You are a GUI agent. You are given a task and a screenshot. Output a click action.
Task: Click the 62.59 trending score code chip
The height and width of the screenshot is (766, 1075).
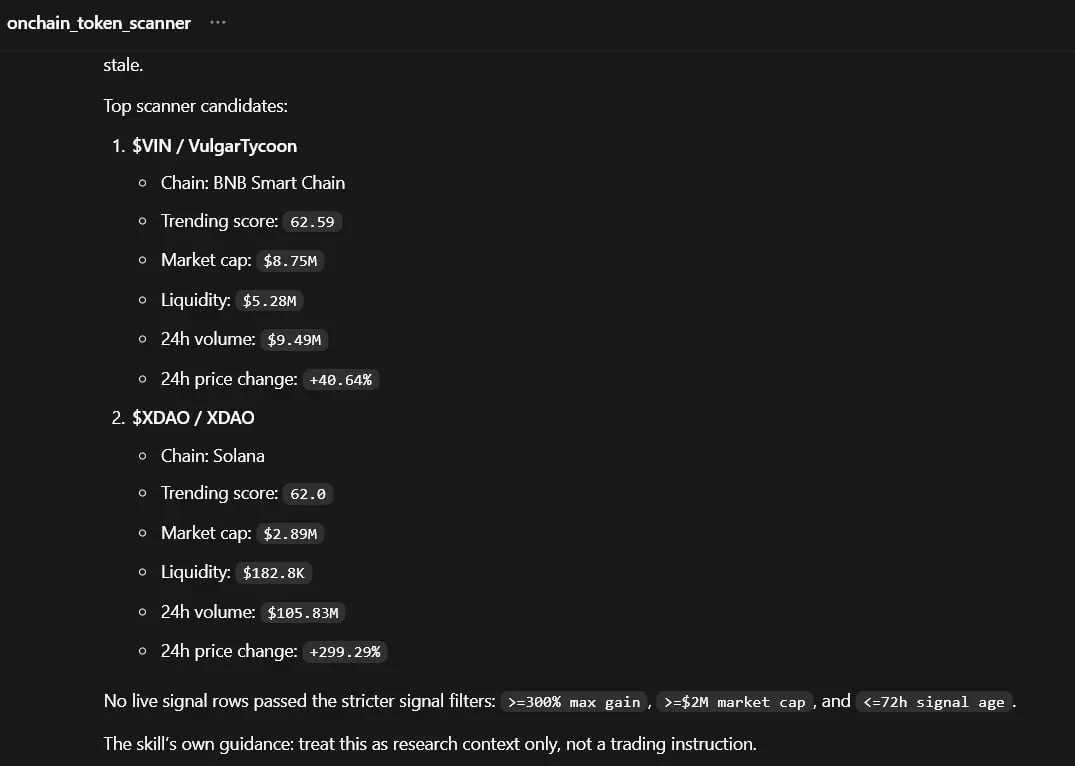click(x=312, y=222)
